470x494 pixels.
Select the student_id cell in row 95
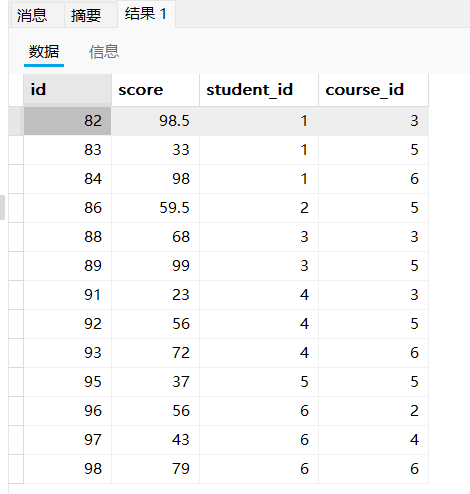[x=259, y=382]
